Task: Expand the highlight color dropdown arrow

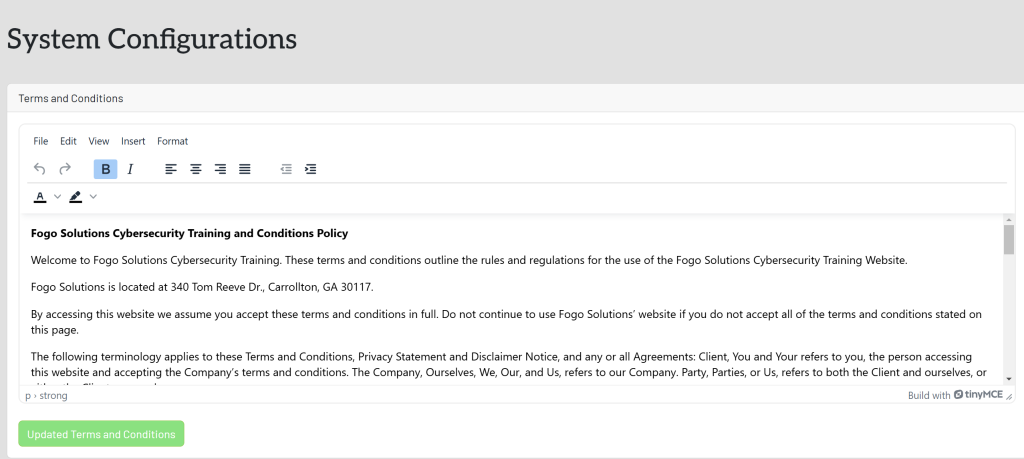Action: click(x=93, y=197)
